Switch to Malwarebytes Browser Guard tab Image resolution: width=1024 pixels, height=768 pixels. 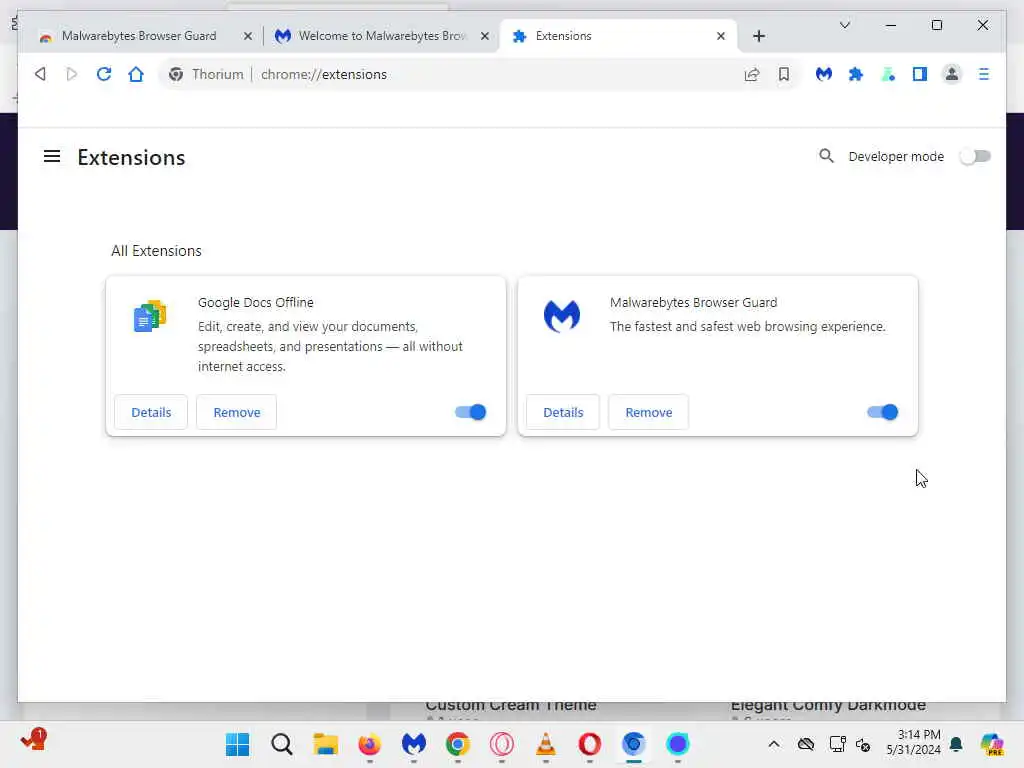pyautogui.click(x=138, y=36)
